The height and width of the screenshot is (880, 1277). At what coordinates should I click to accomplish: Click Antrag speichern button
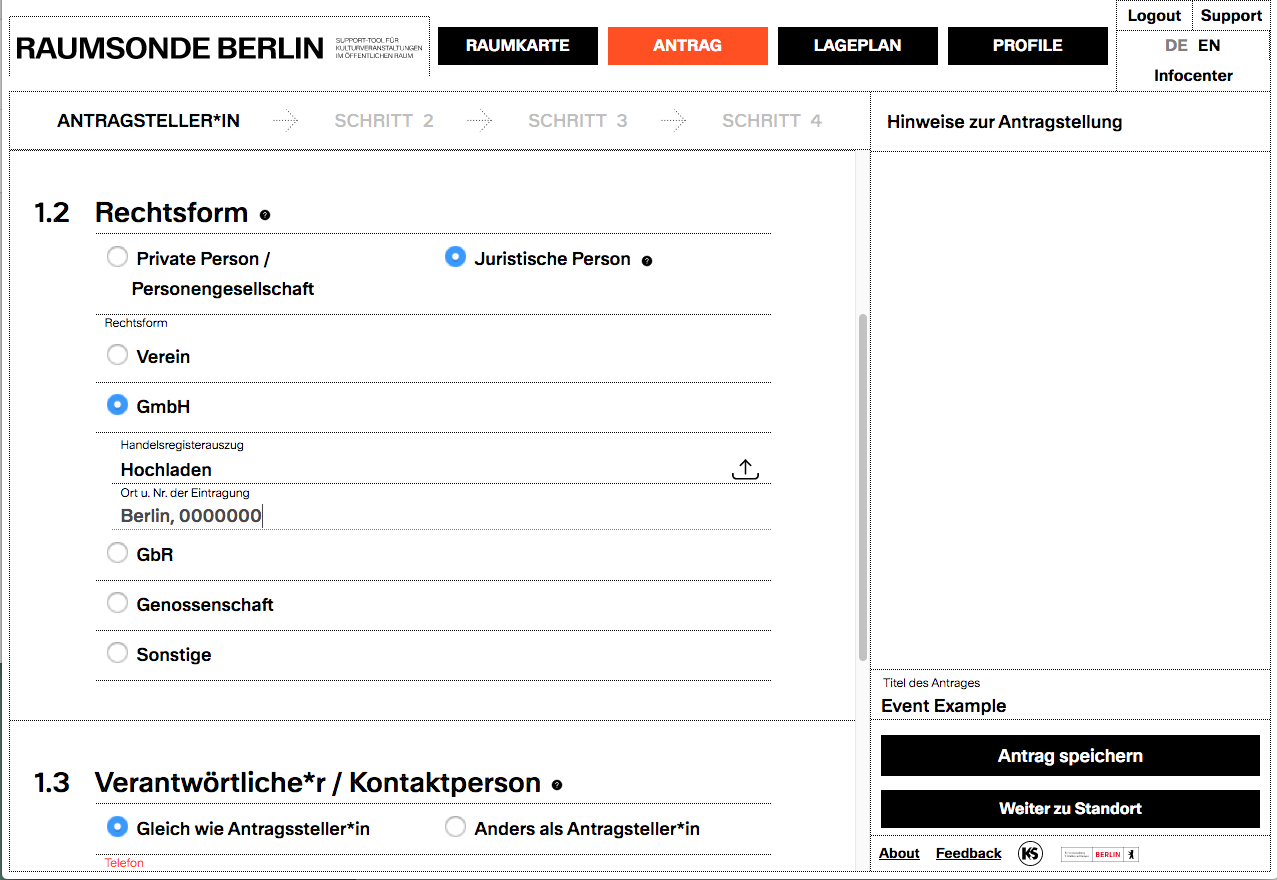point(1070,756)
